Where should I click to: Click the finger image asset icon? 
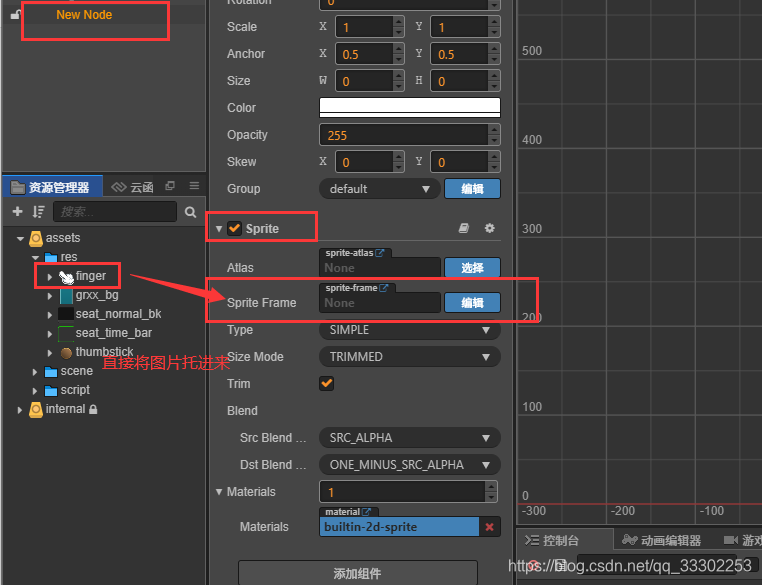coord(66,276)
